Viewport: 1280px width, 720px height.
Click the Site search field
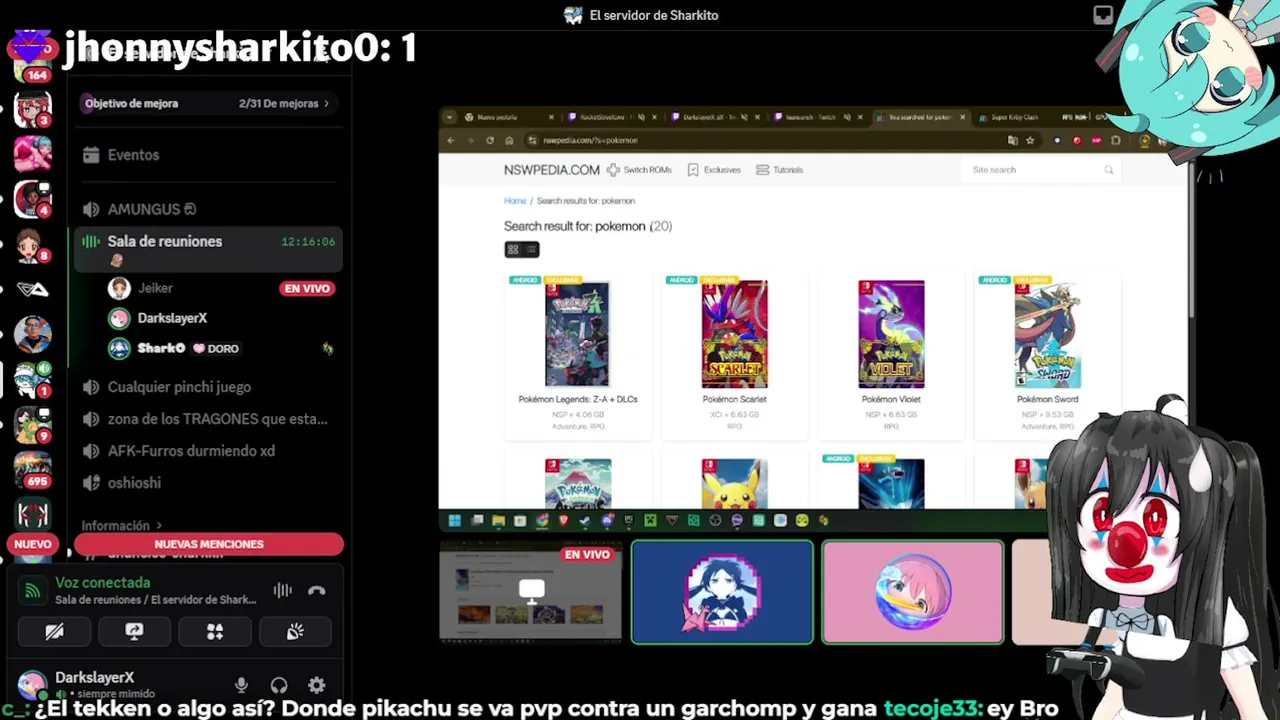tap(1040, 170)
